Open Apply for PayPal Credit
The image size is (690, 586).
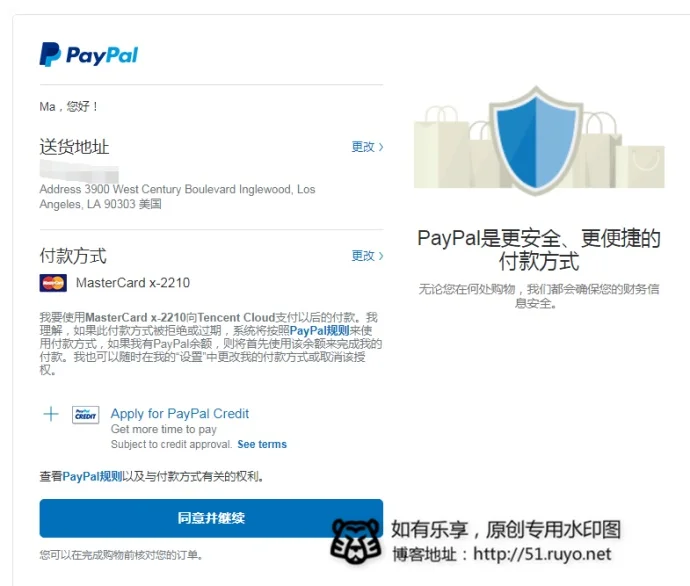180,414
